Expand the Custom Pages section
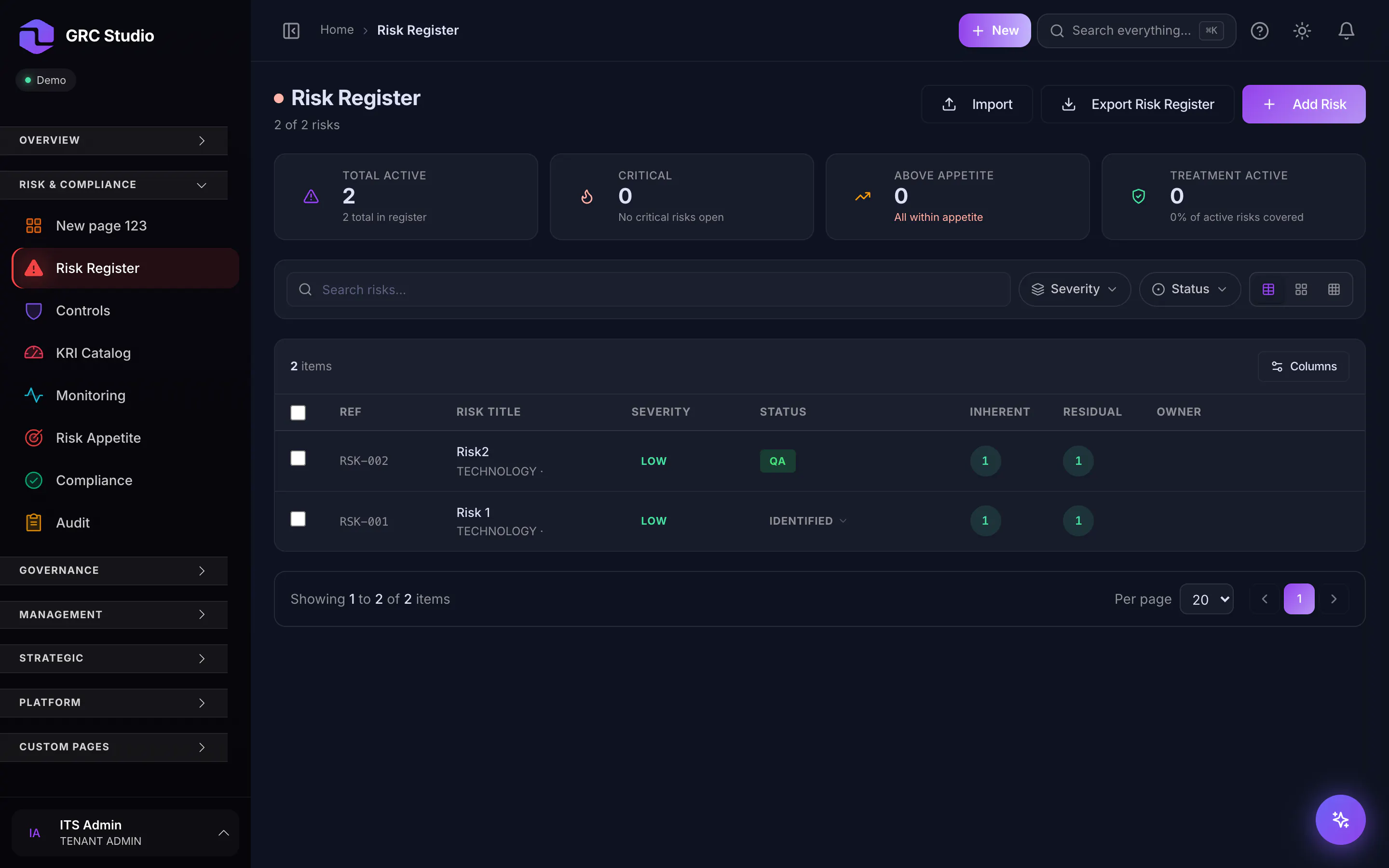 pyautogui.click(x=114, y=747)
